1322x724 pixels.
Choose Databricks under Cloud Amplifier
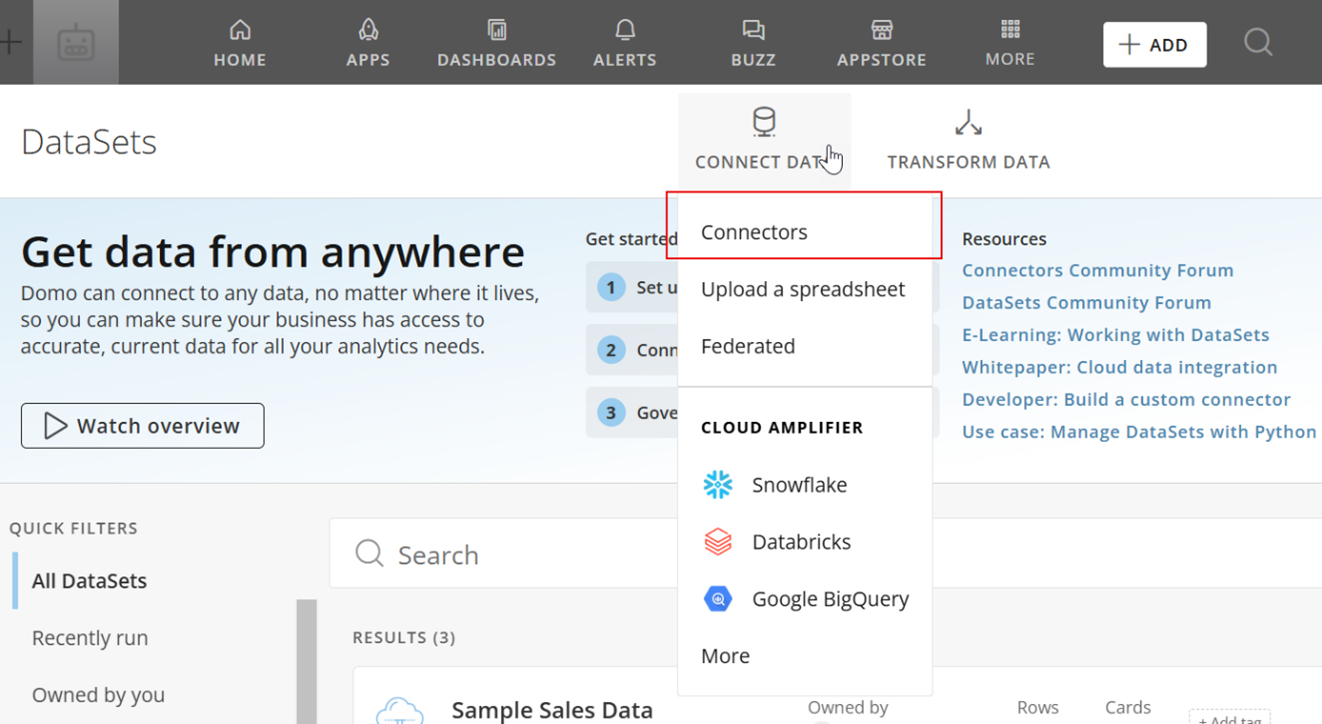pyautogui.click(x=800, y=542)
